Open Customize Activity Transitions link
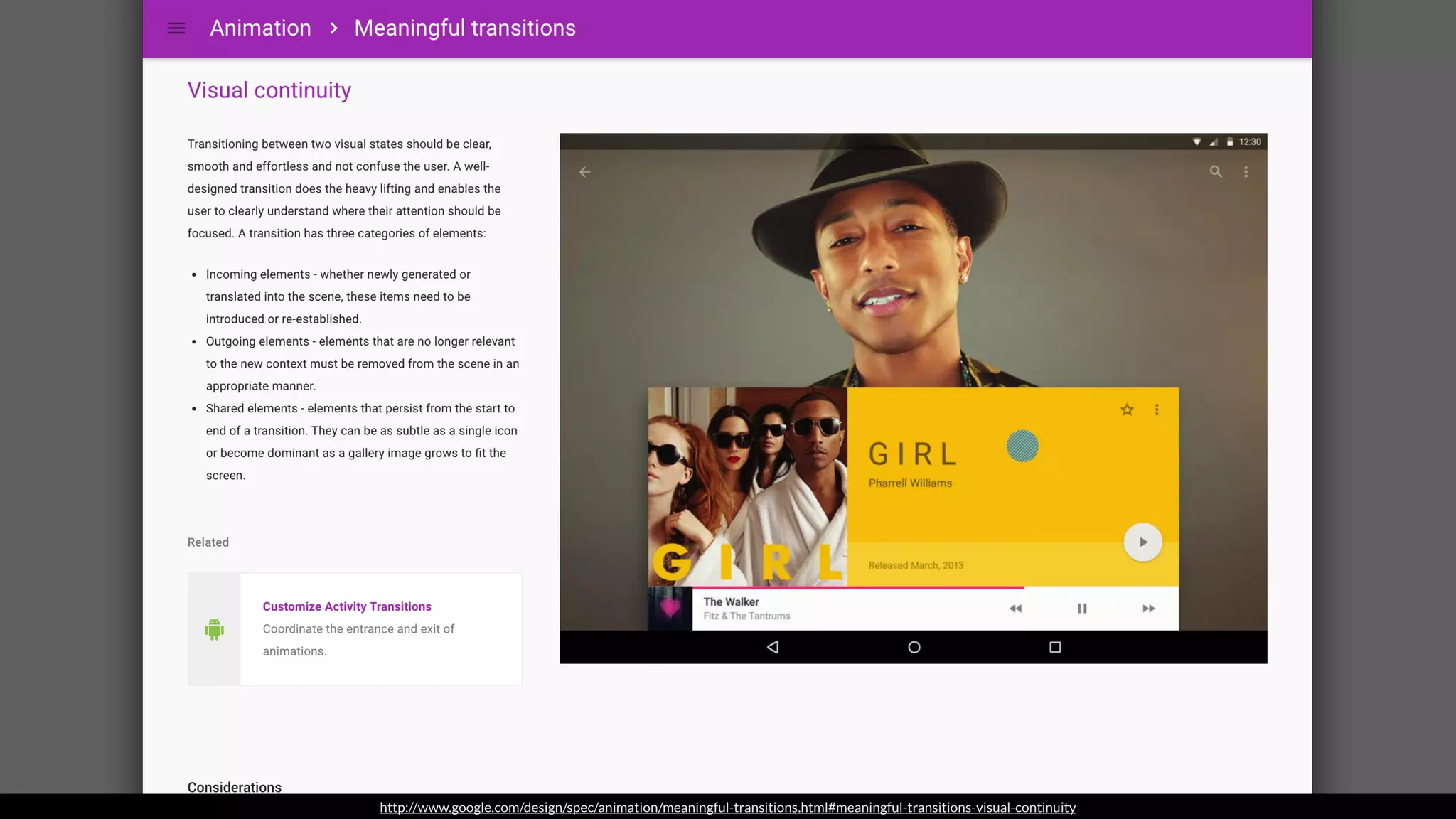 [x=347, y=606]
